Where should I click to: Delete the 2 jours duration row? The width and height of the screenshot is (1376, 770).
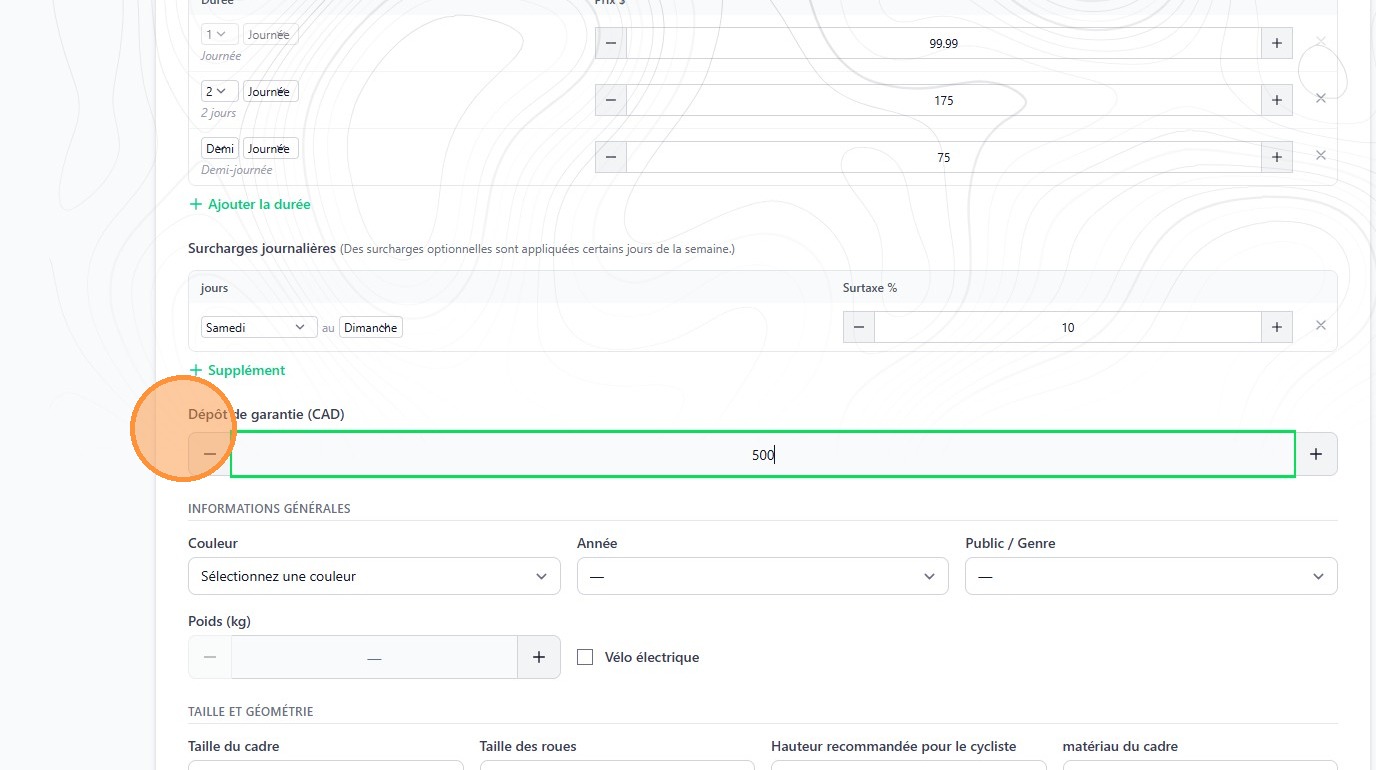pyautogui.click(x=1320, y=98)
